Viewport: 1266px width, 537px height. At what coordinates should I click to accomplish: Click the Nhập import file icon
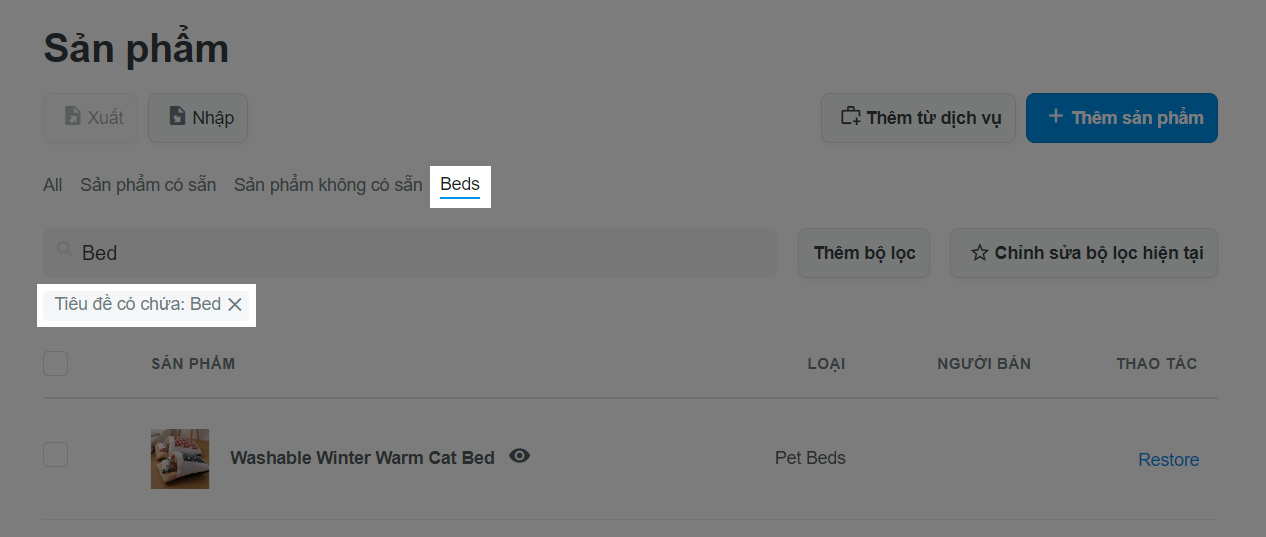pyautogui.click(x=177, y=117)
